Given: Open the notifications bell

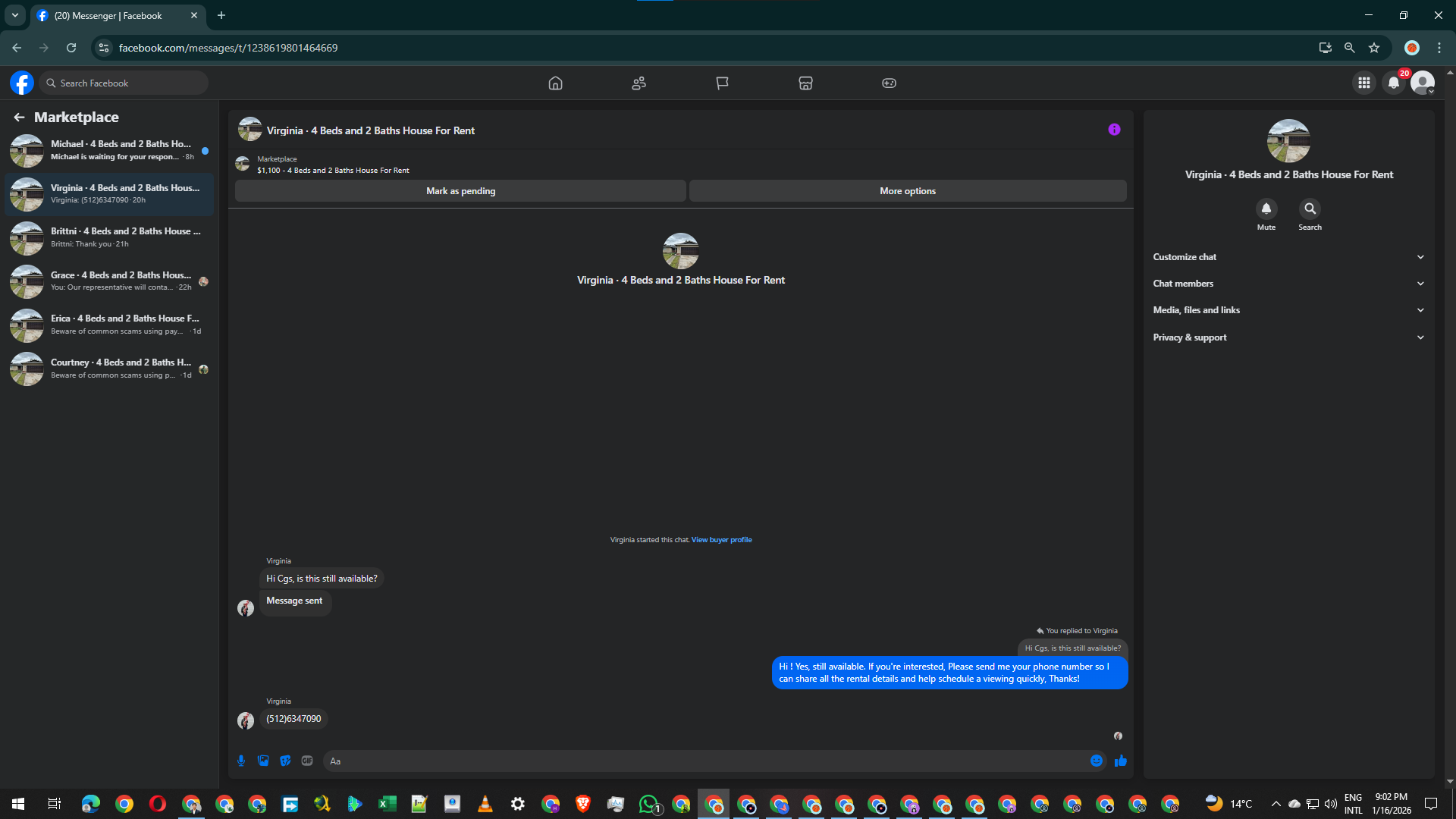Looking at the screenshot, I should point(1394,83).
